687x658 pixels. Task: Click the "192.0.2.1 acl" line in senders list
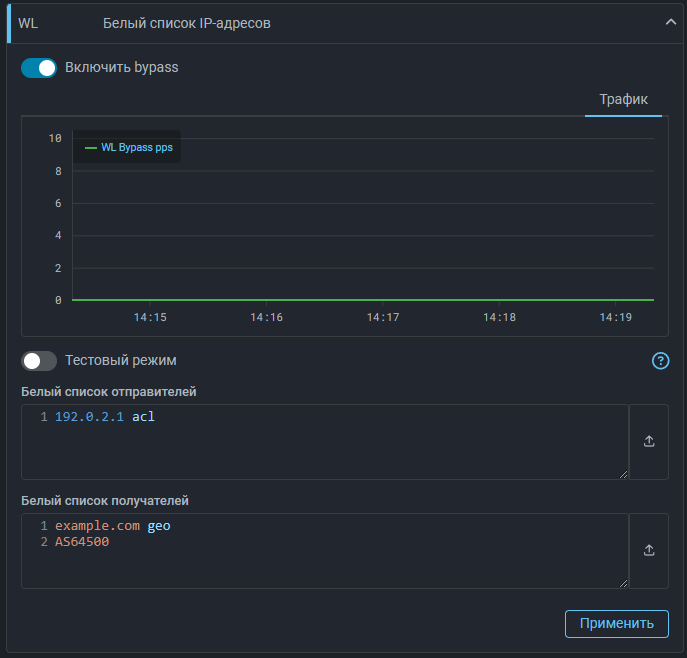pyautogui.click(x=105, y=417)
